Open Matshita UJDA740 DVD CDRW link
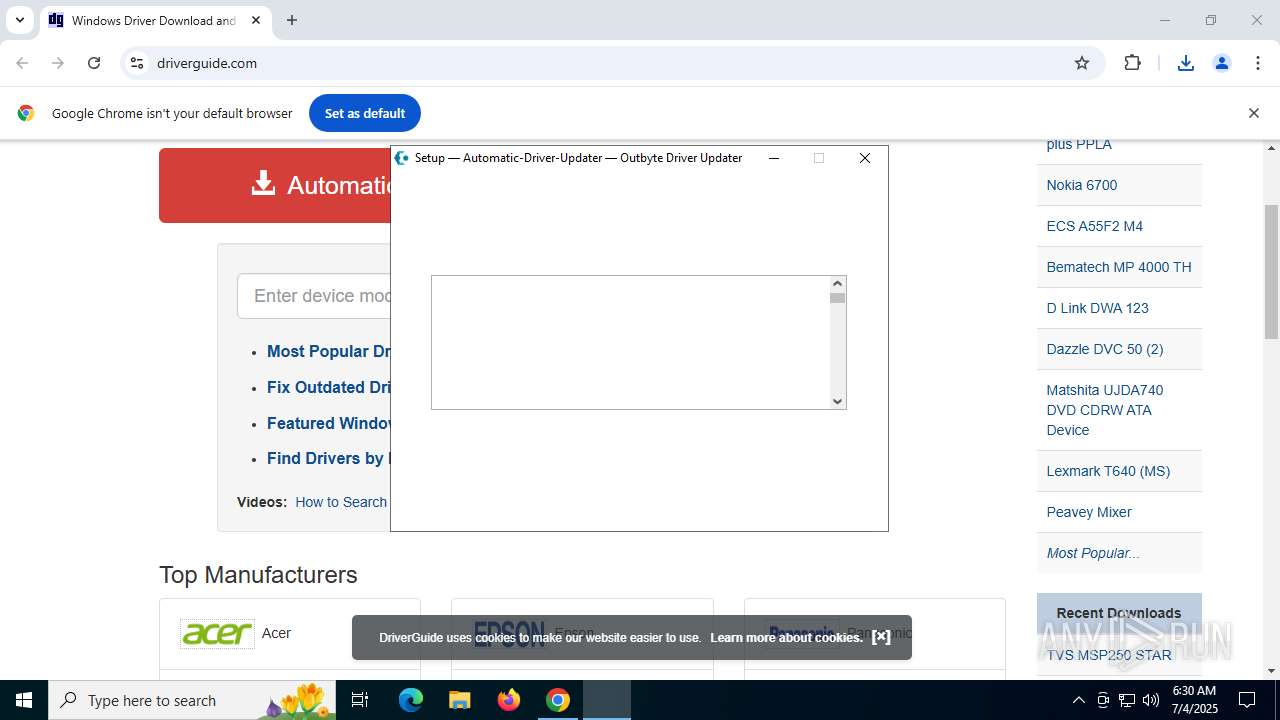Image resolution: width=1280 pixels, height=720 pixels. tap(1105, 410)
